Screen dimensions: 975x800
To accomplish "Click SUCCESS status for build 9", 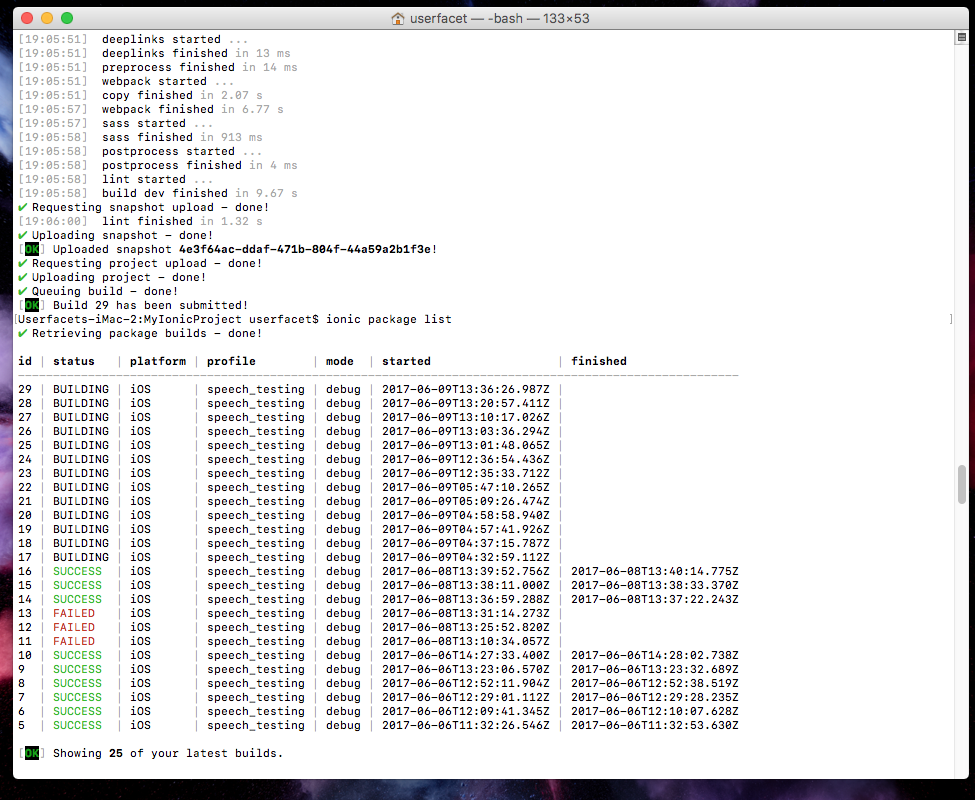I will (x=77, y=669).
